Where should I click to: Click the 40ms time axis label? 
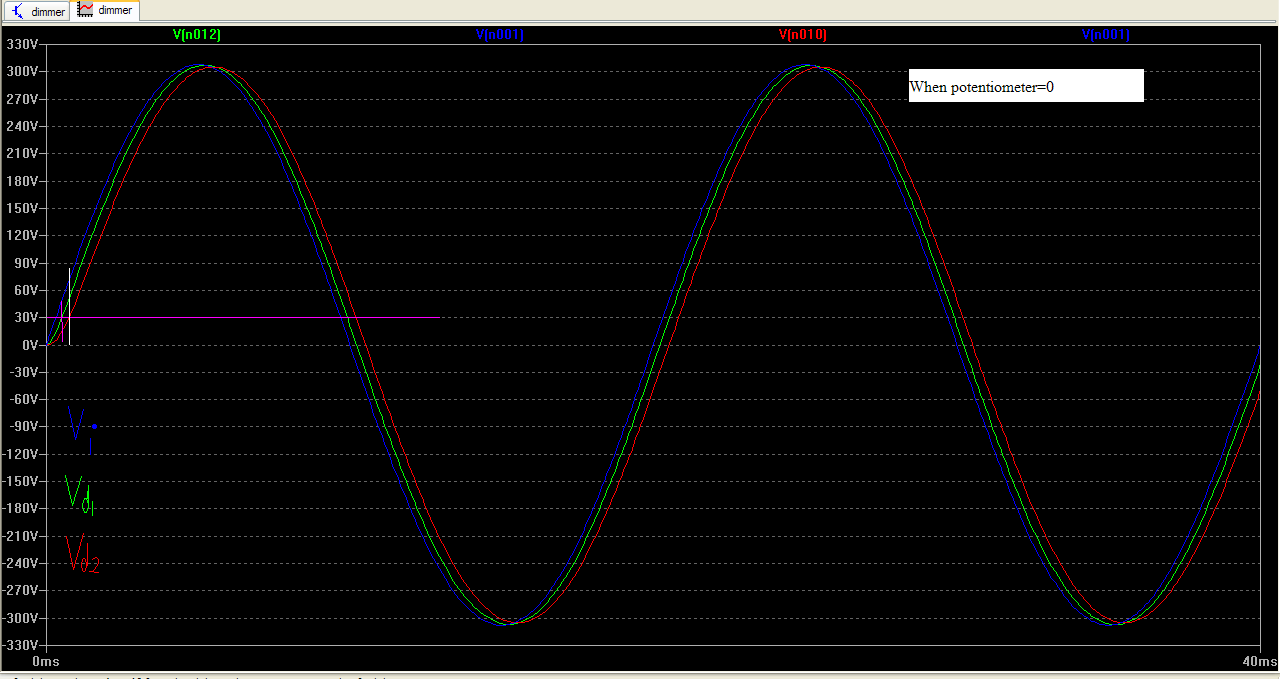(x=1259, y=662)
